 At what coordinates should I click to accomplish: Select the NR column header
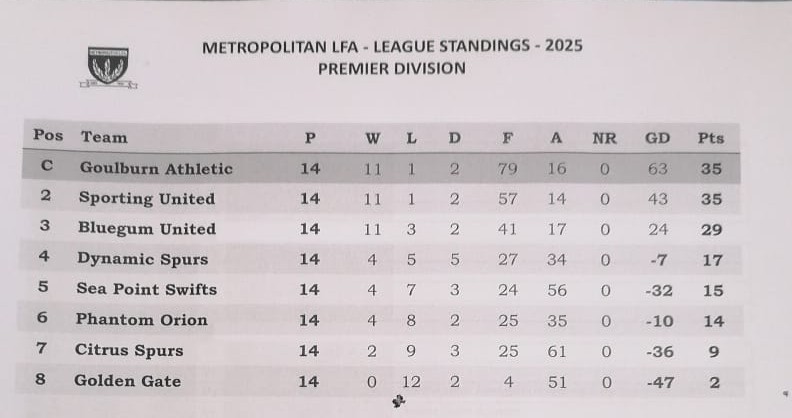click(604, 138)
